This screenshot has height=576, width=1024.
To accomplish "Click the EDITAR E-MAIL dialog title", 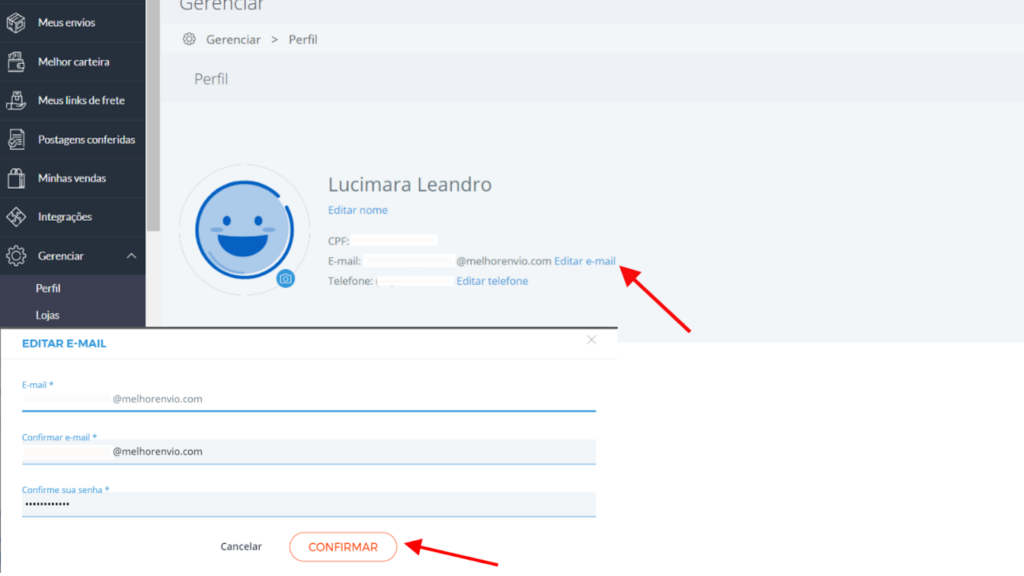I will pos(64,344).
